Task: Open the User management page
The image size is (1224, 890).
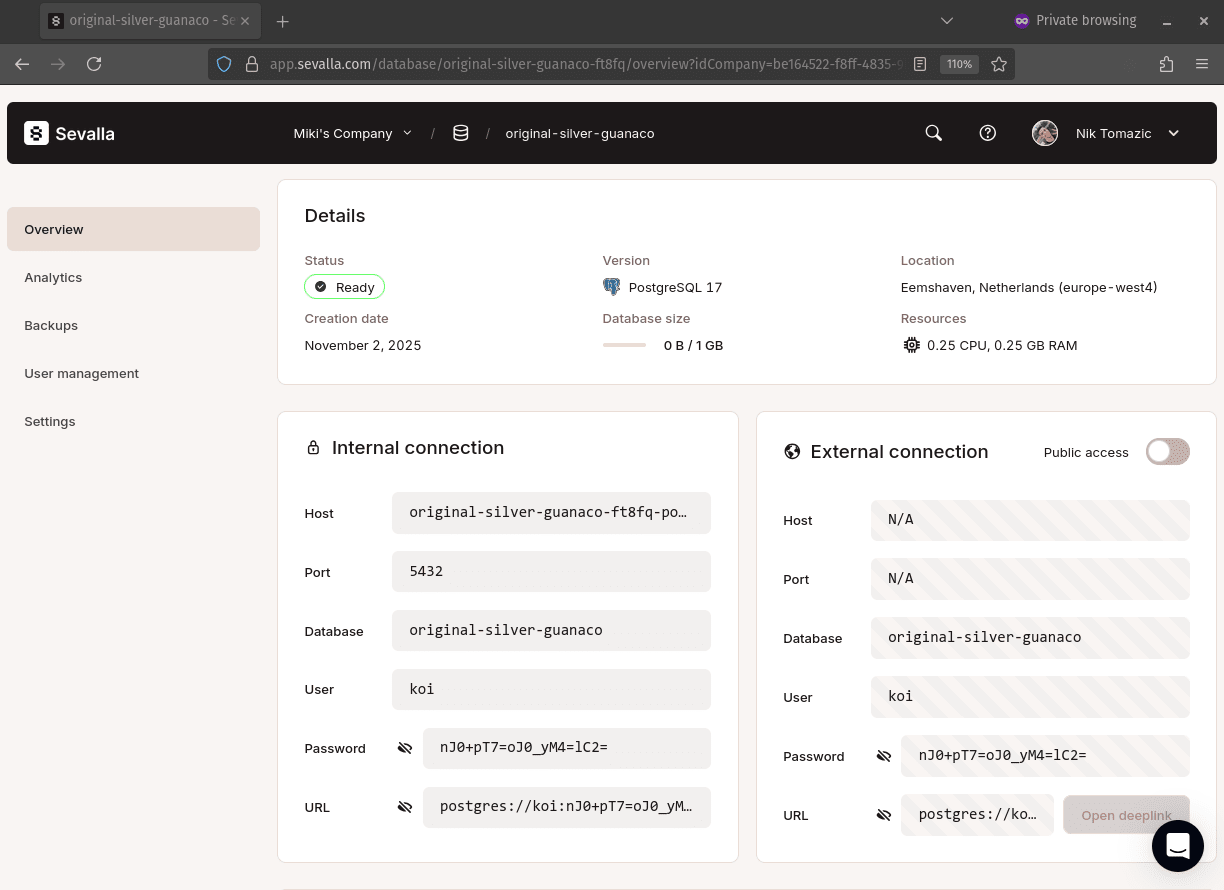Action: point(81,373)
